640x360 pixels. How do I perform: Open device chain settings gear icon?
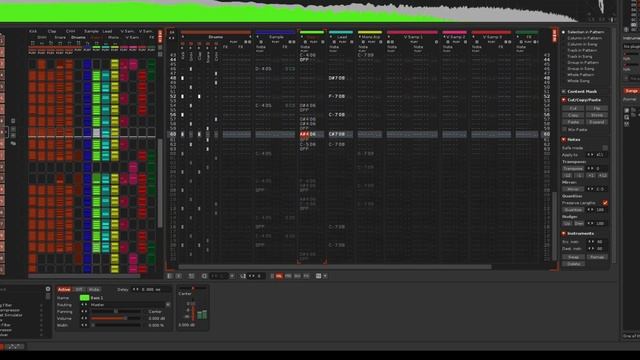point(48,289)
